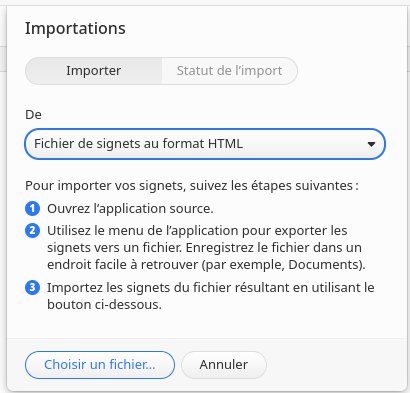
Task: Click empty footer area right of Annuler
Action: pos(337,365)
